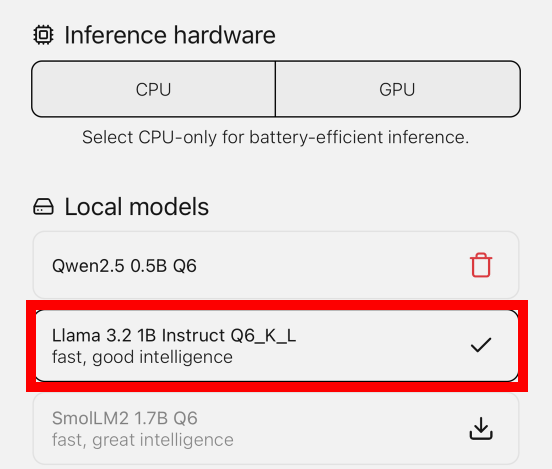Click the Llama 3.2 1B Instruct model name
Screen dimensions: 552x469
point(174,335)
